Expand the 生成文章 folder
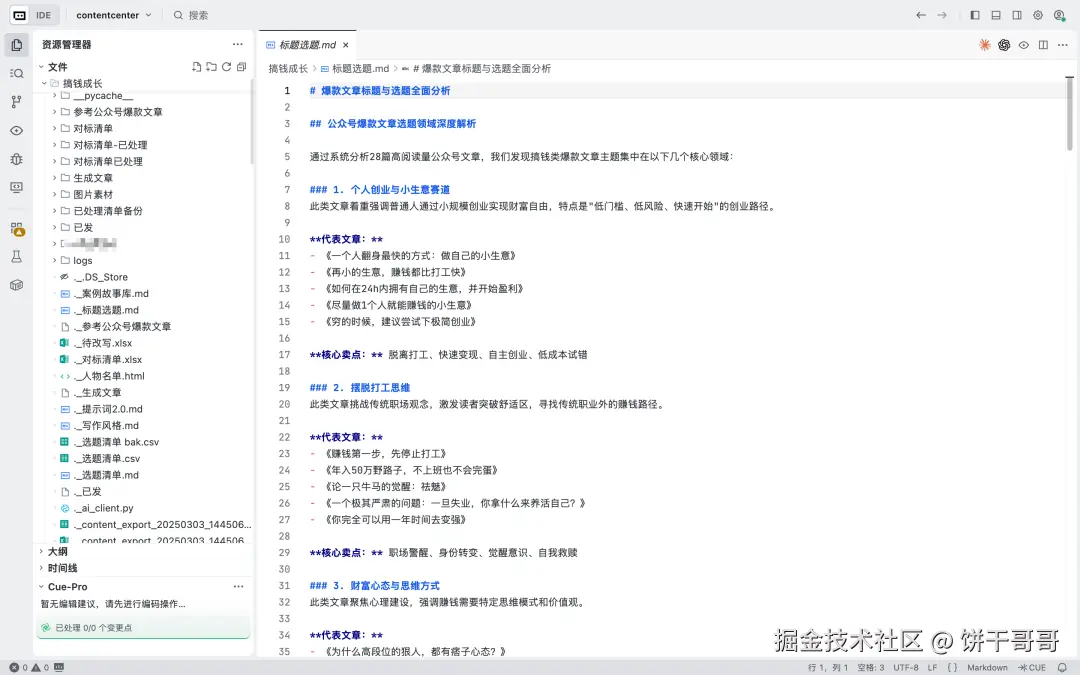Screen dimensions: 1080x675 (x=54, y=178)
